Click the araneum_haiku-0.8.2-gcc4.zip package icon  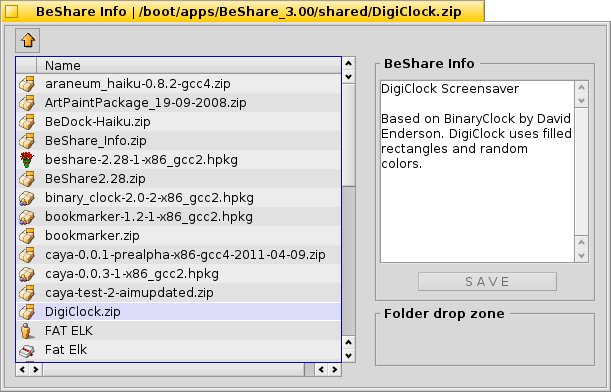(x=27, y=84)
